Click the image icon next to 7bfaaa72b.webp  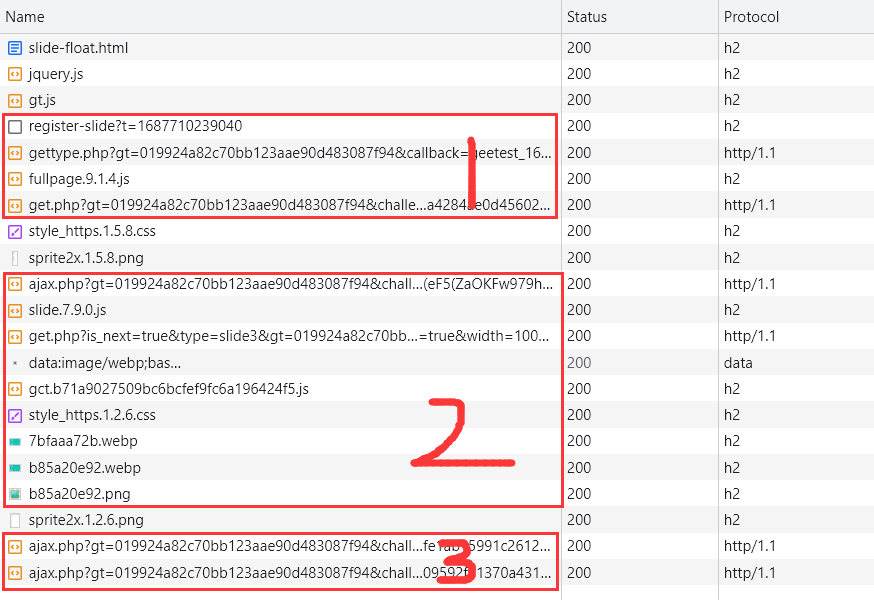15,441
